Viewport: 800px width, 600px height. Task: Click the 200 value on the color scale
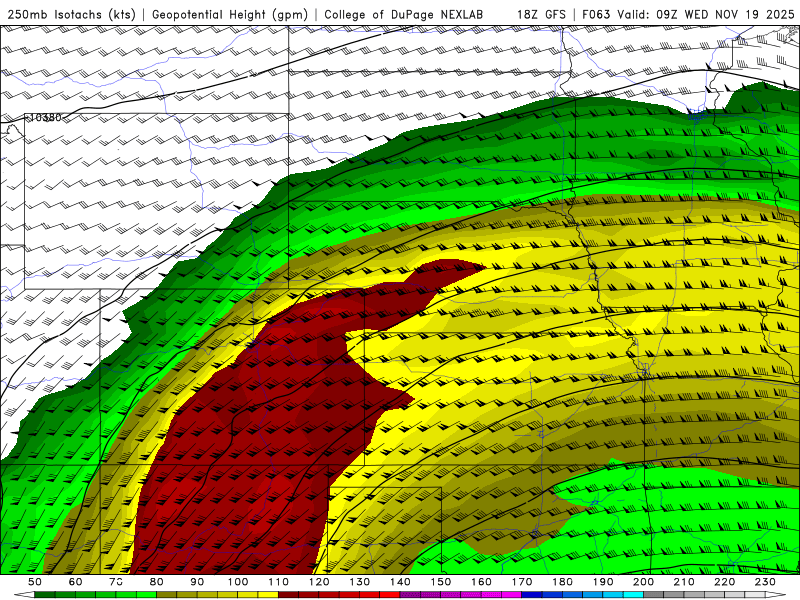643,582
